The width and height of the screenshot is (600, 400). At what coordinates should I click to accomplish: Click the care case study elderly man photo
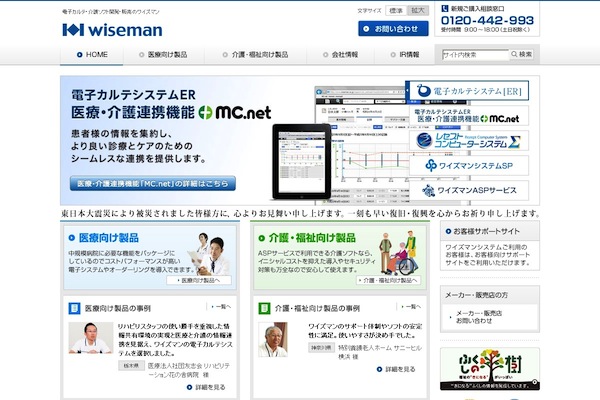[273, 340]
